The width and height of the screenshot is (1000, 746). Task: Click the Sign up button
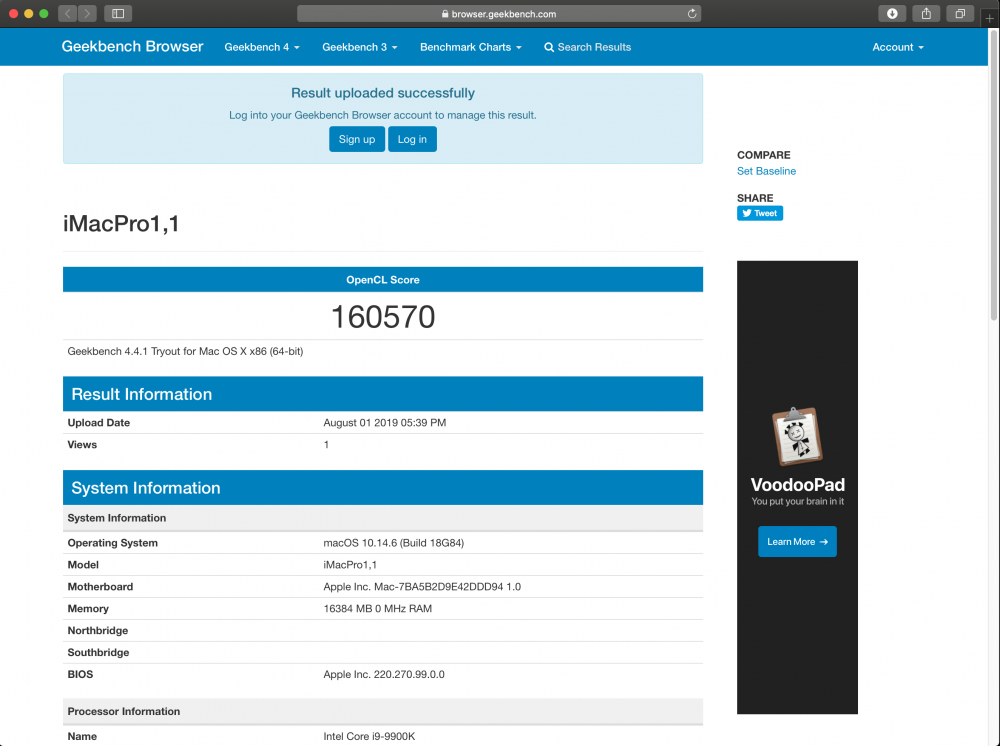click(x=357, y=139)
